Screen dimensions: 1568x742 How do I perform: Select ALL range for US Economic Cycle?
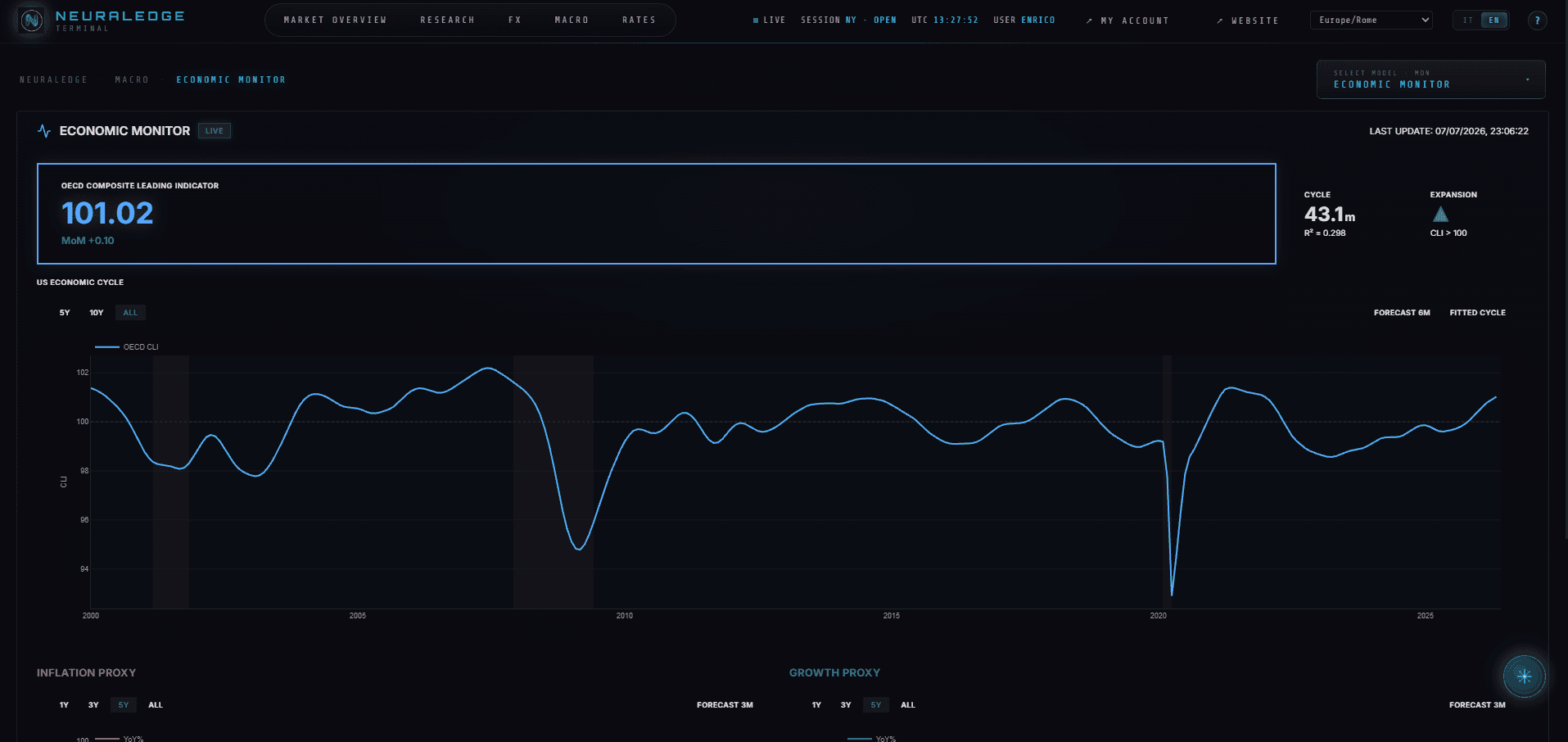[x=130, y=313]
